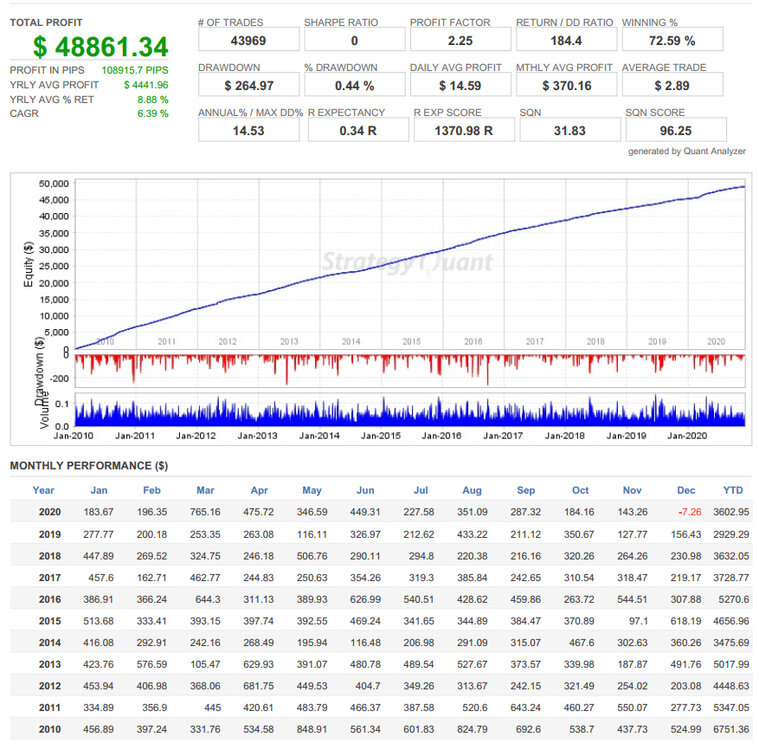Click the Profit in Pips value 108915.7 PIPS
The width and height of the screenshot is (759, 750).
[135, 70]
